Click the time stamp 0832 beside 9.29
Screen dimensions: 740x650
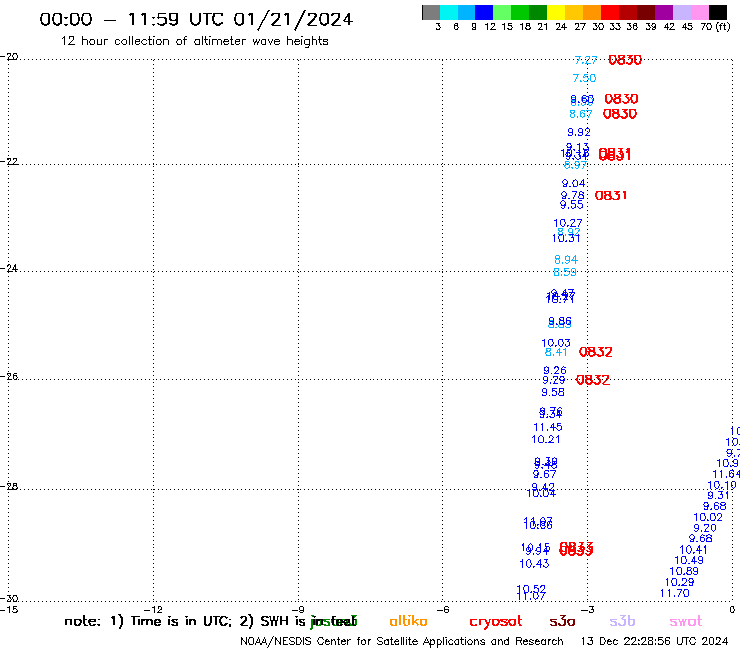[593, 380]
